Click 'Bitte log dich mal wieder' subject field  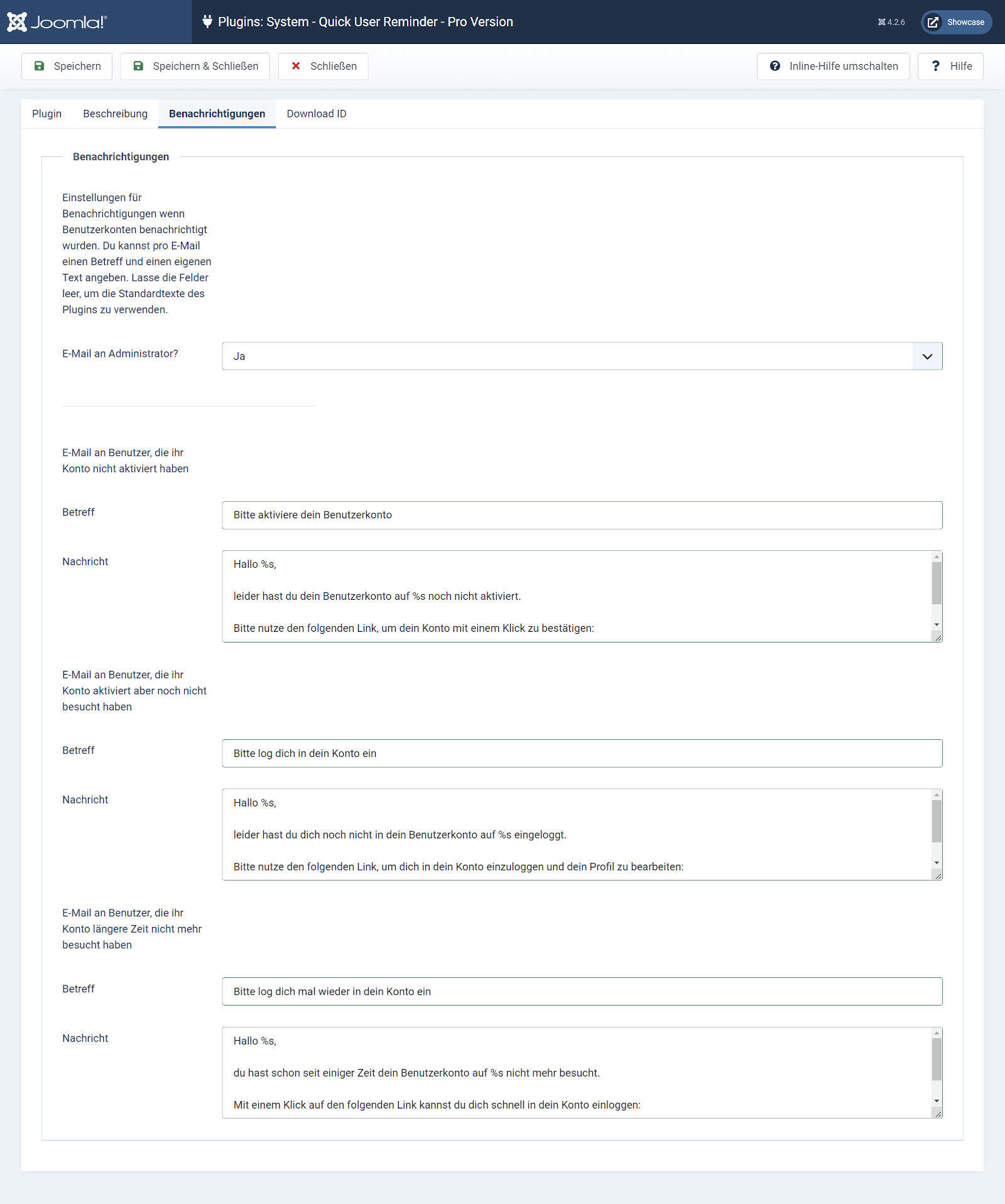[x=582, y=991]
